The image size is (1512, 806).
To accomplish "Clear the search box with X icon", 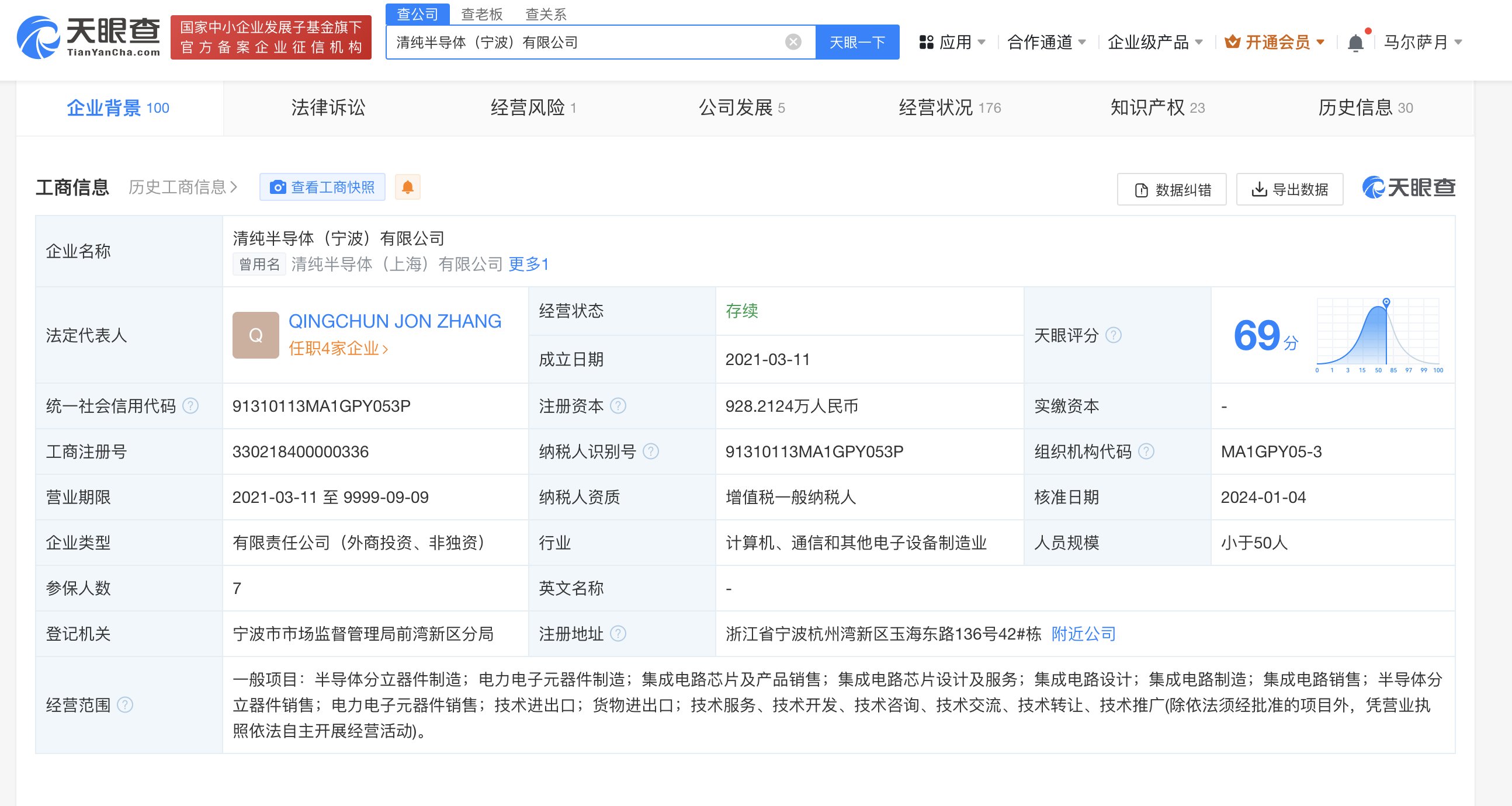I will tap(792, 42).
